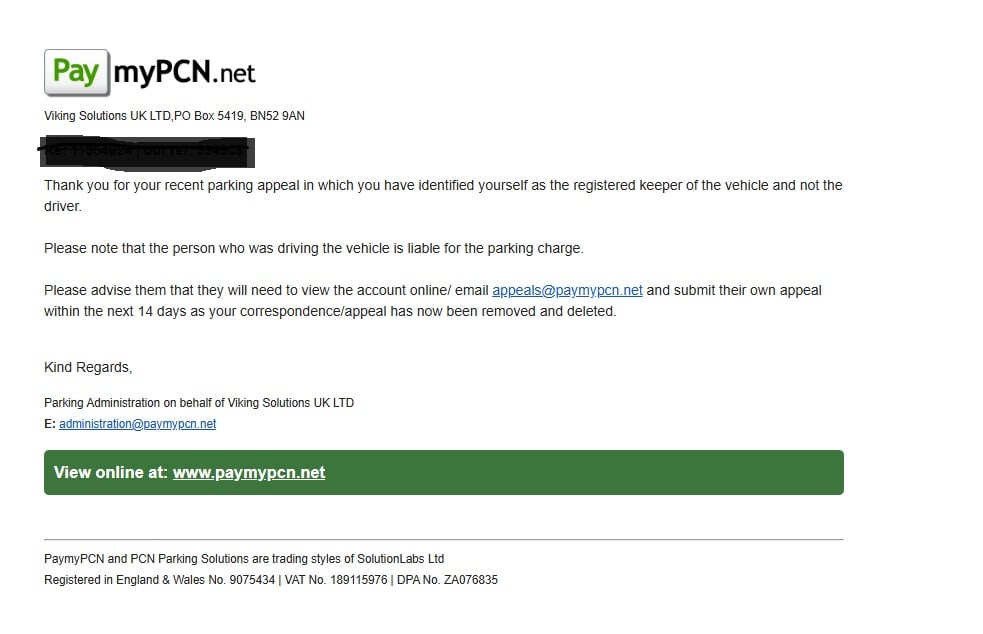This screenshot has width=983, height=634.
Task: Click the Viking Solutions UK LTD address line
Action: pos(174,116)
